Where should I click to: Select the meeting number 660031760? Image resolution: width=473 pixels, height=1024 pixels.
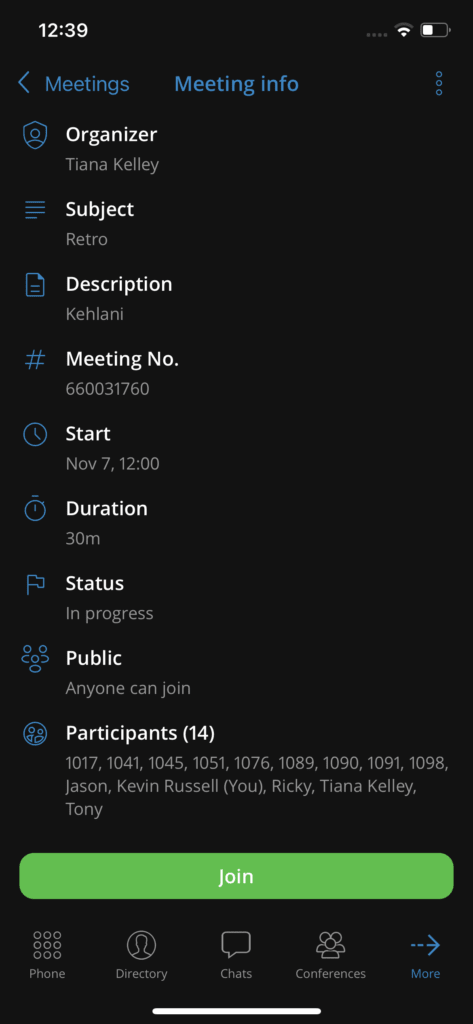pyautogui.click(x=108, y=389)
